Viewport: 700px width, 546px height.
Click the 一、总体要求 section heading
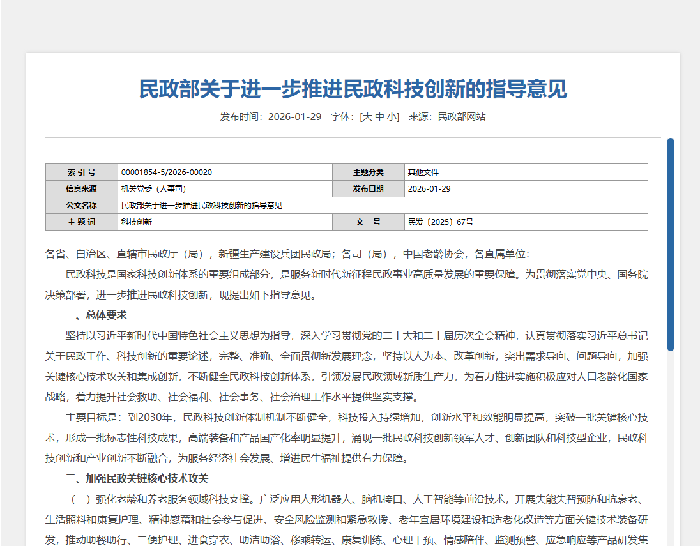99,314
